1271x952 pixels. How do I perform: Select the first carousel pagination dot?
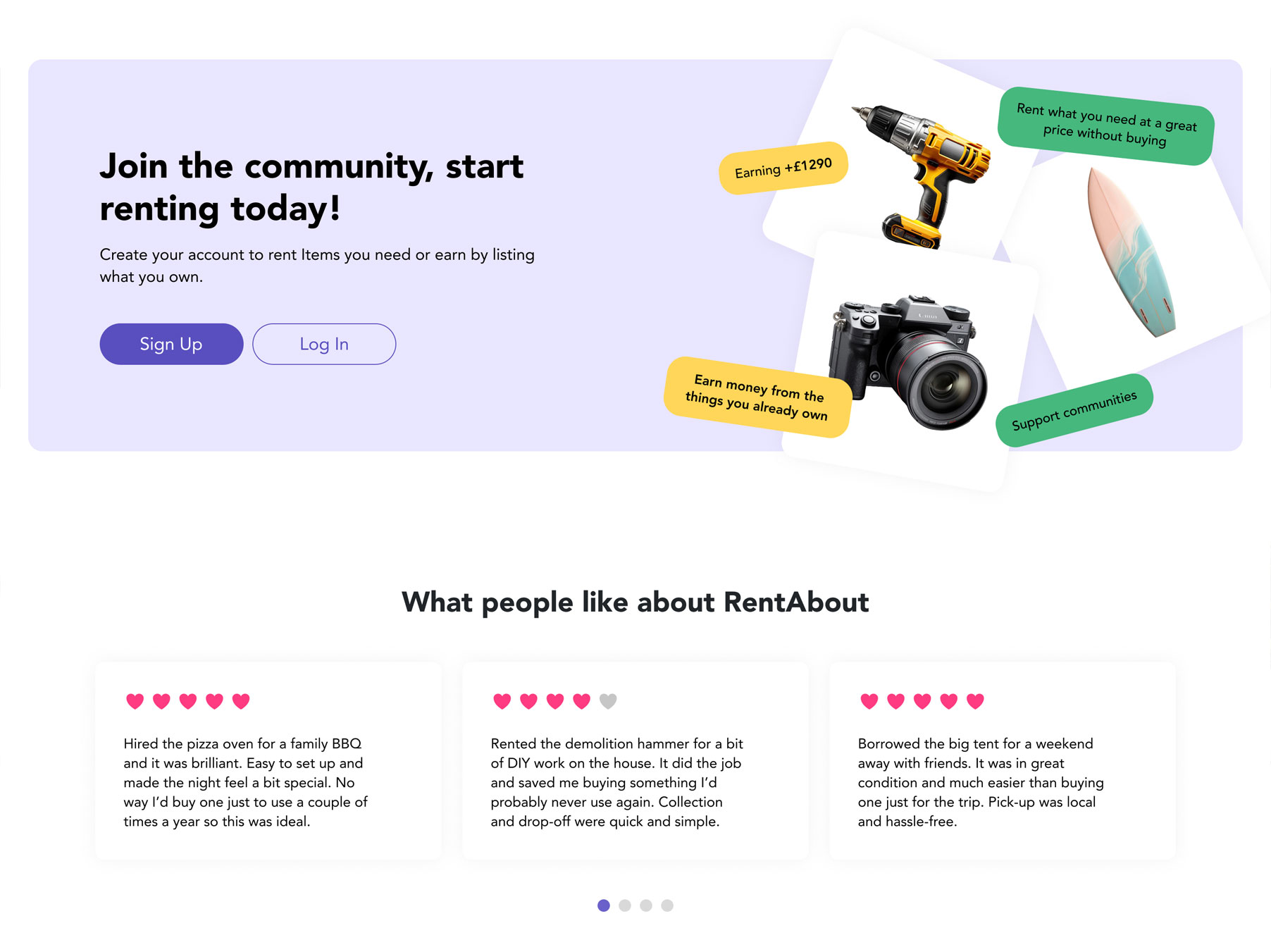pyautogui.click(x=604, y=905)
